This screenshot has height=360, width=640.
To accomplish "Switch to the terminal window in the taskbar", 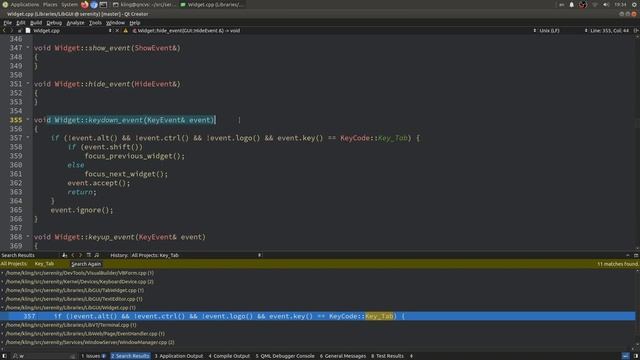I will tap(144, 4).
